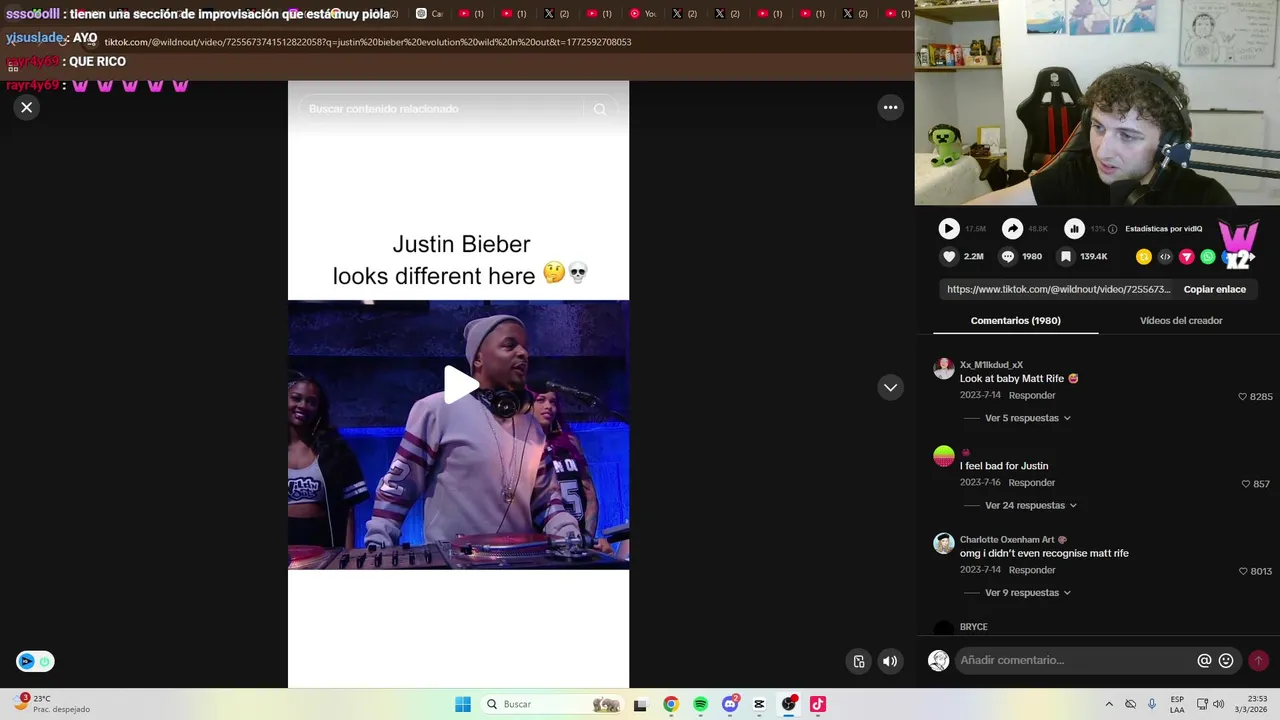The width and height of the screenshot is (1280, 720).
Task: Expand 'Ver 5 respuestas'
Action: pyautogui.click(x=1028, y=418)
